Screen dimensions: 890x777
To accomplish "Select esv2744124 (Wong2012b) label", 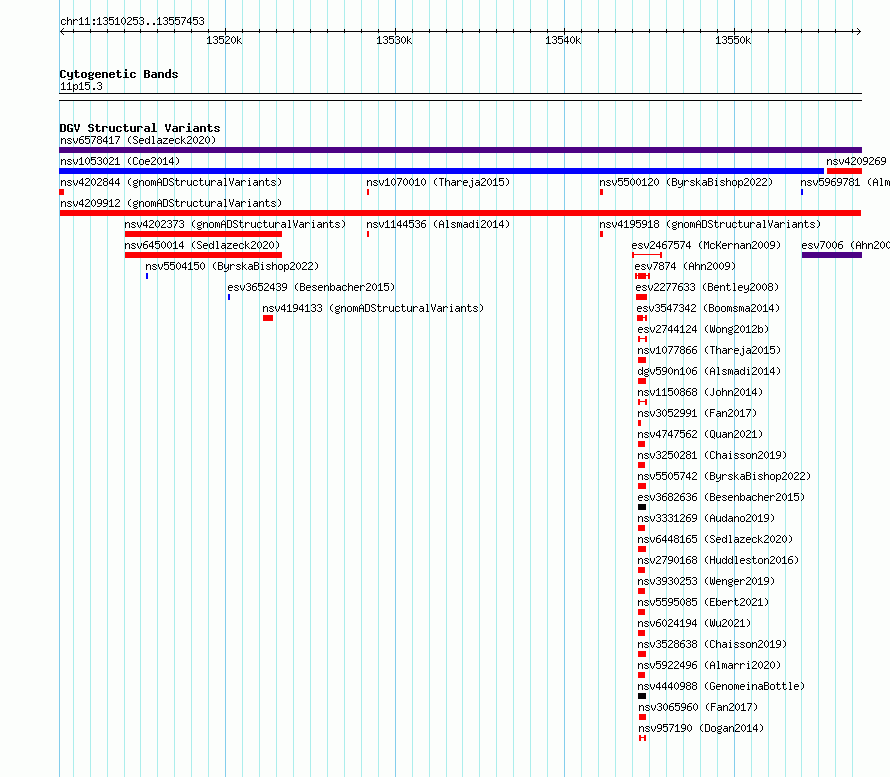I will coord(703,329).
